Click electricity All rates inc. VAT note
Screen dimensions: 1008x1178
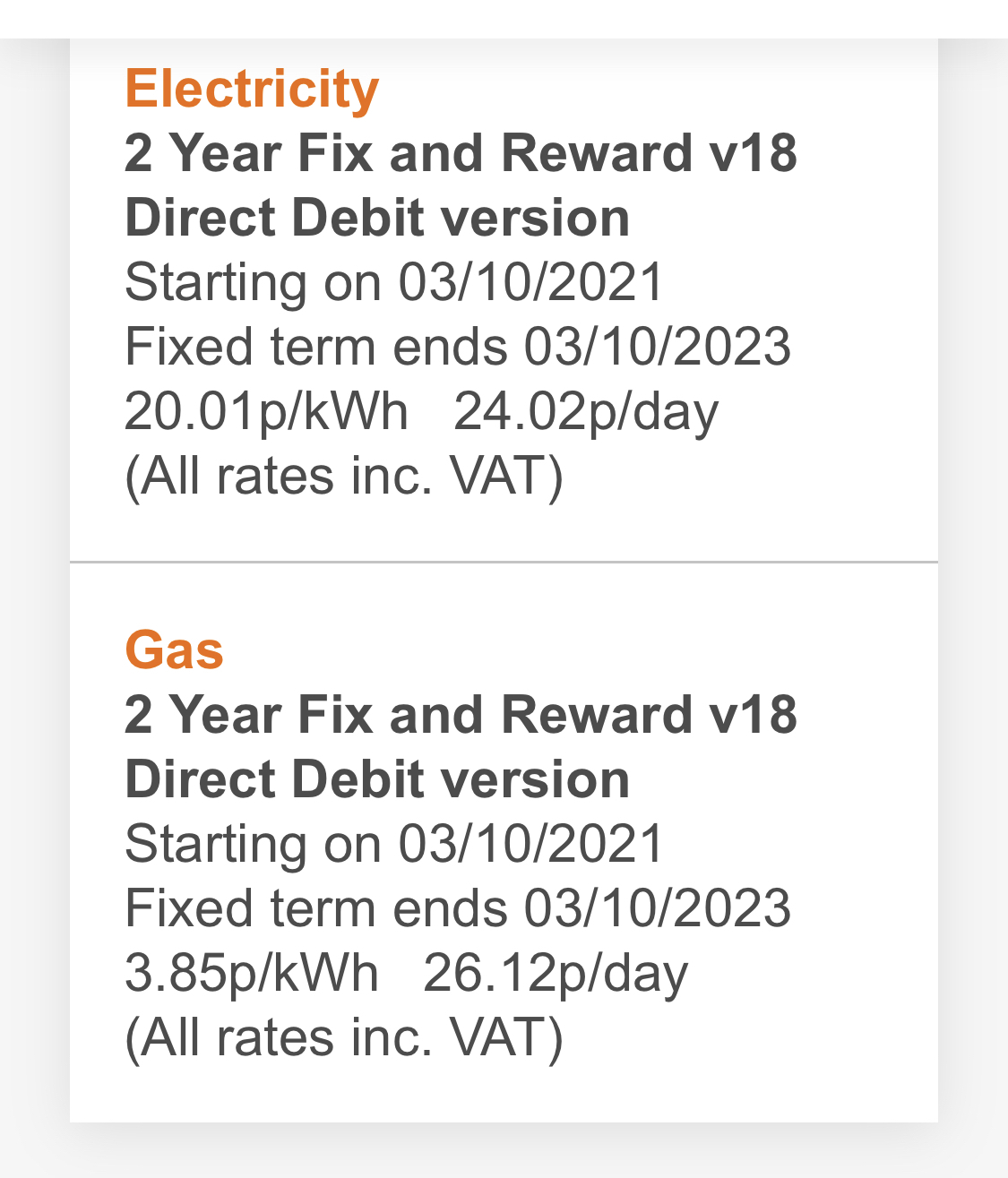344,477
